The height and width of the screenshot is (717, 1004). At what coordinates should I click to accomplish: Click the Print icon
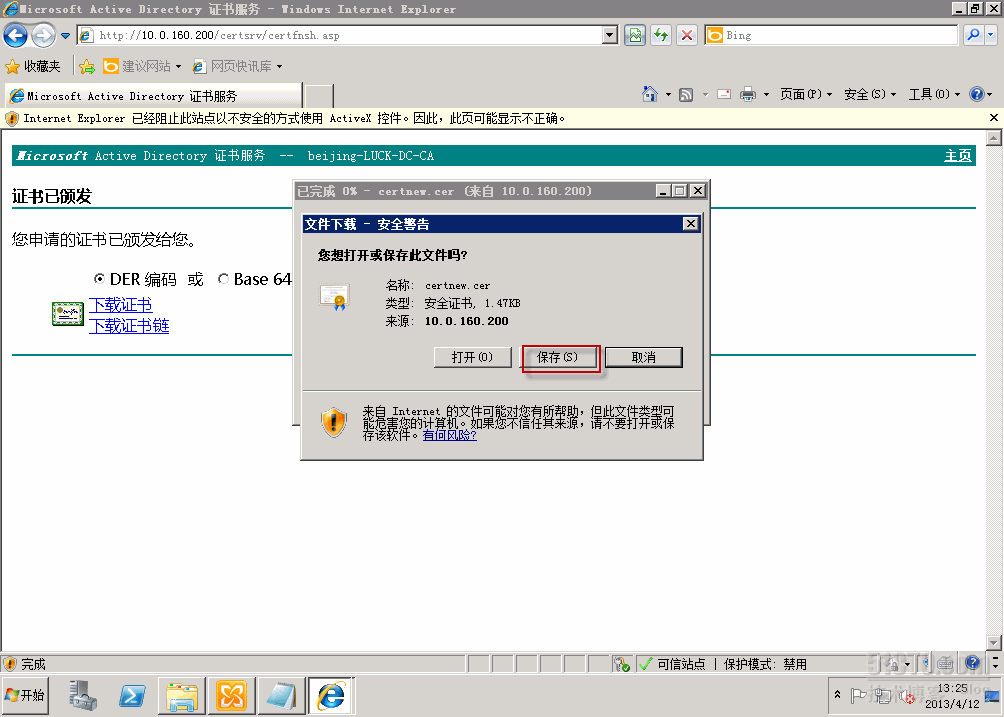(747, 95)
